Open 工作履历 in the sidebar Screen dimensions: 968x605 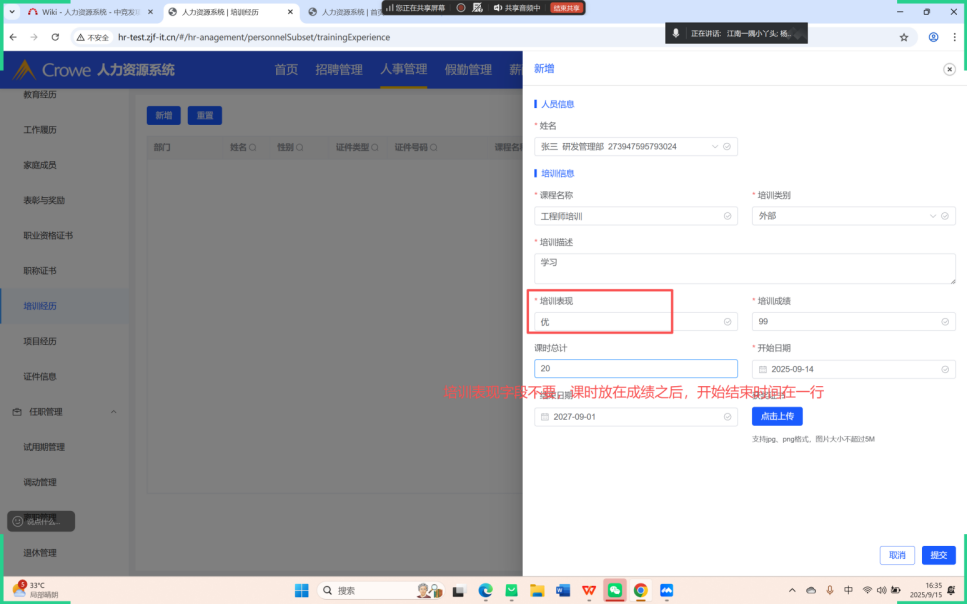(x=40, y=130)
